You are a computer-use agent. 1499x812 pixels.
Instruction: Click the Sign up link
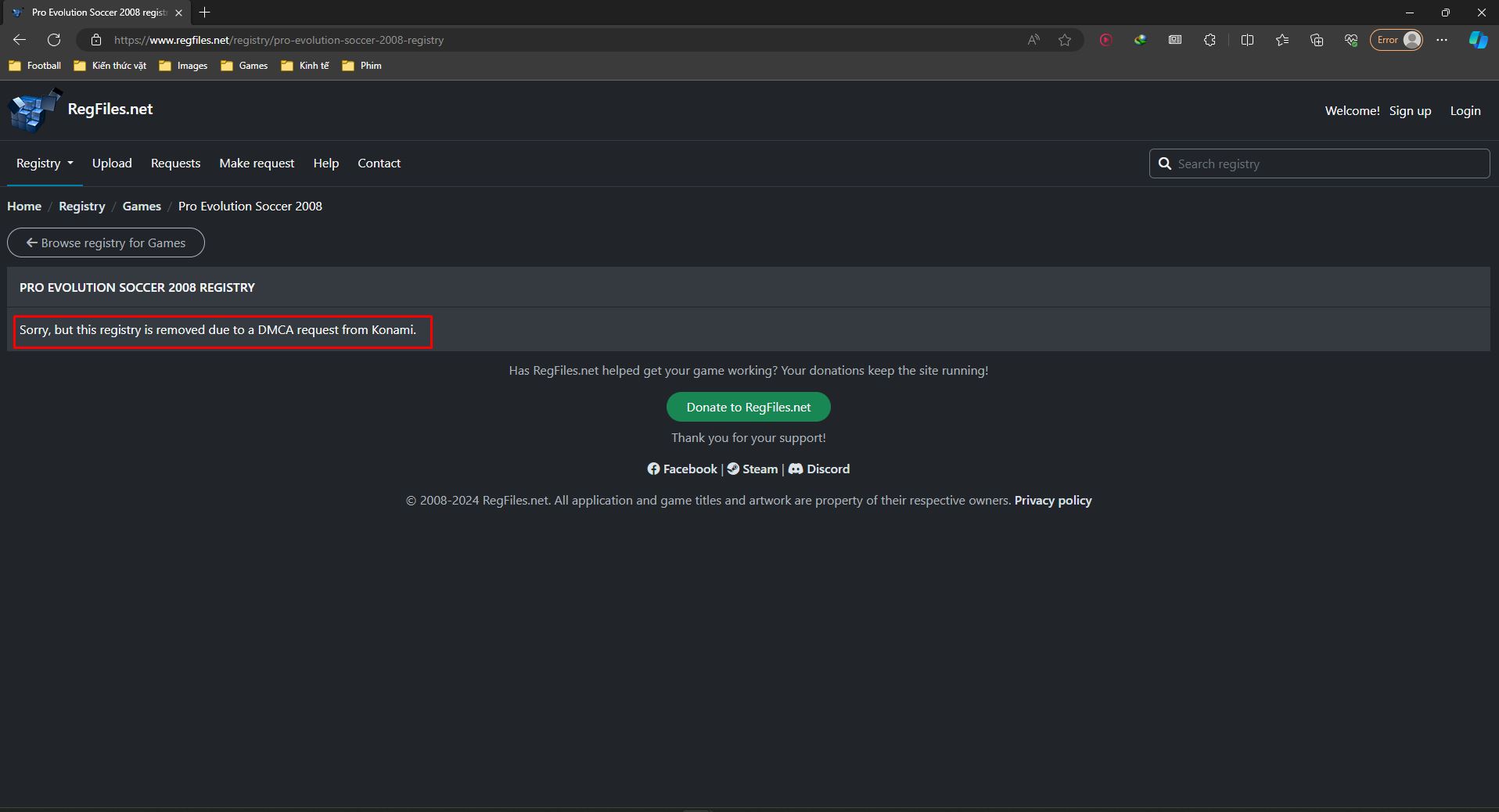1410,111
